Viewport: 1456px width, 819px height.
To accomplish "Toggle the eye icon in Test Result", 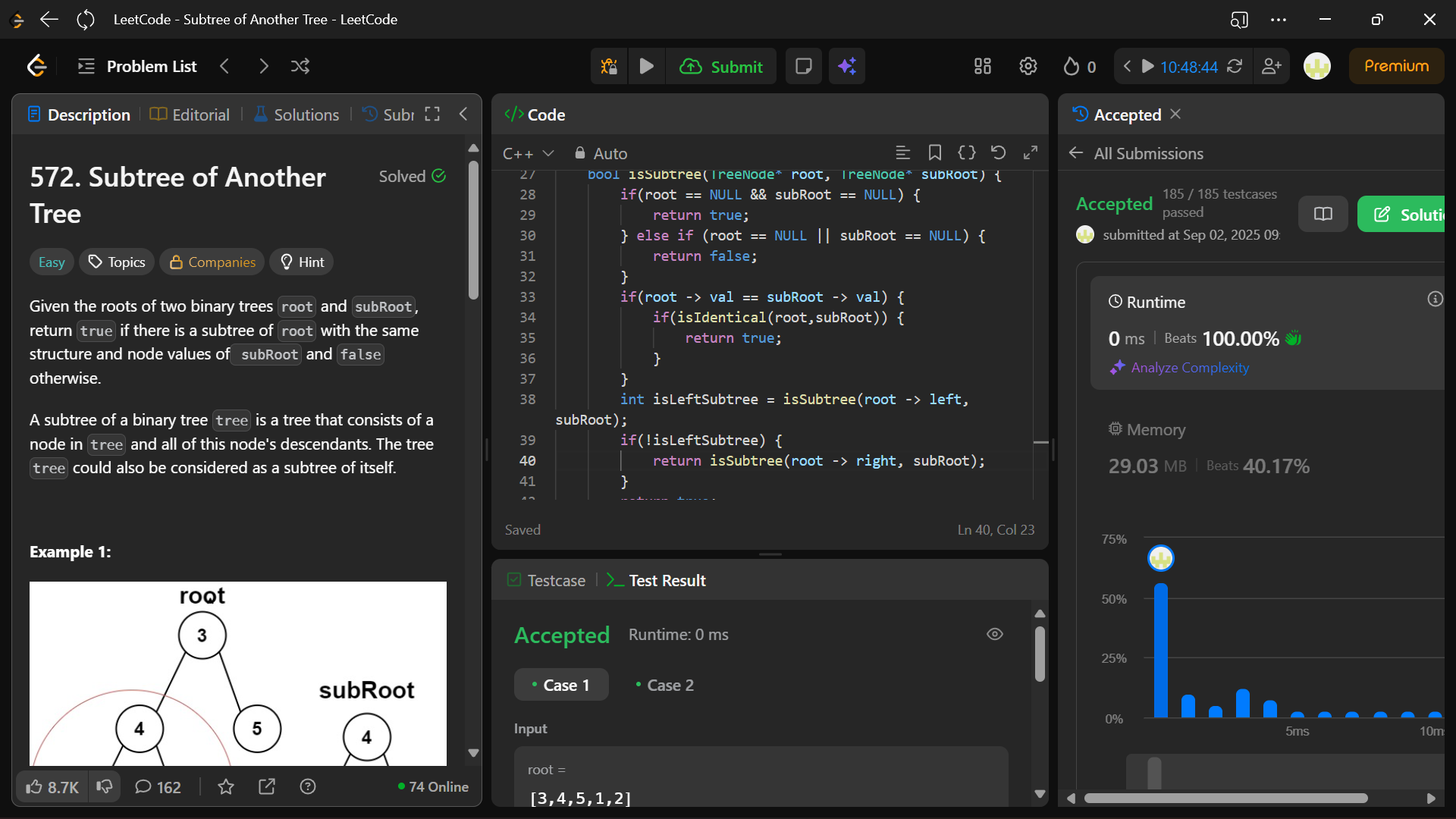I will click(x=995, y=634).
